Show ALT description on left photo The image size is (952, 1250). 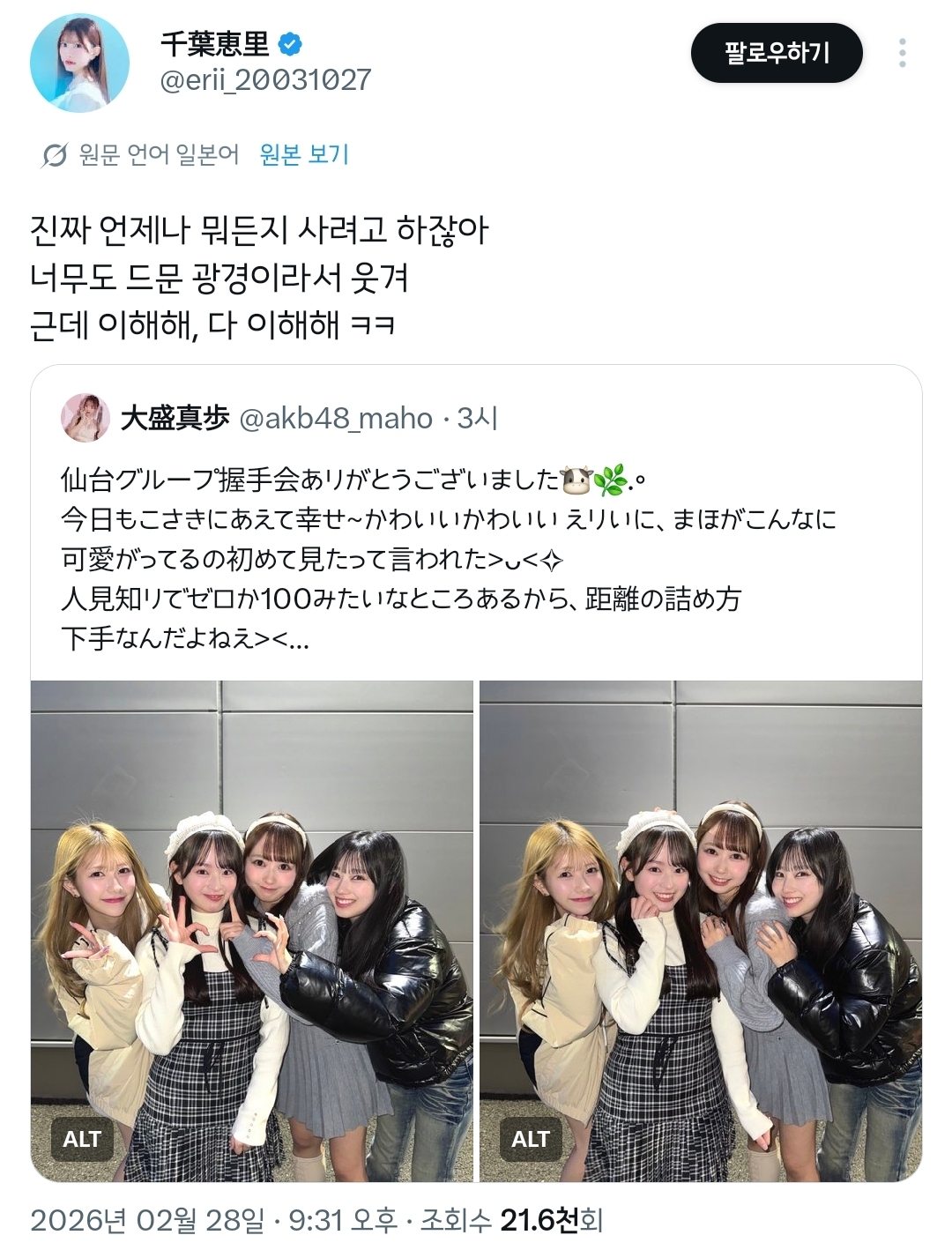pyautogui.click(x=81, y=1139)
